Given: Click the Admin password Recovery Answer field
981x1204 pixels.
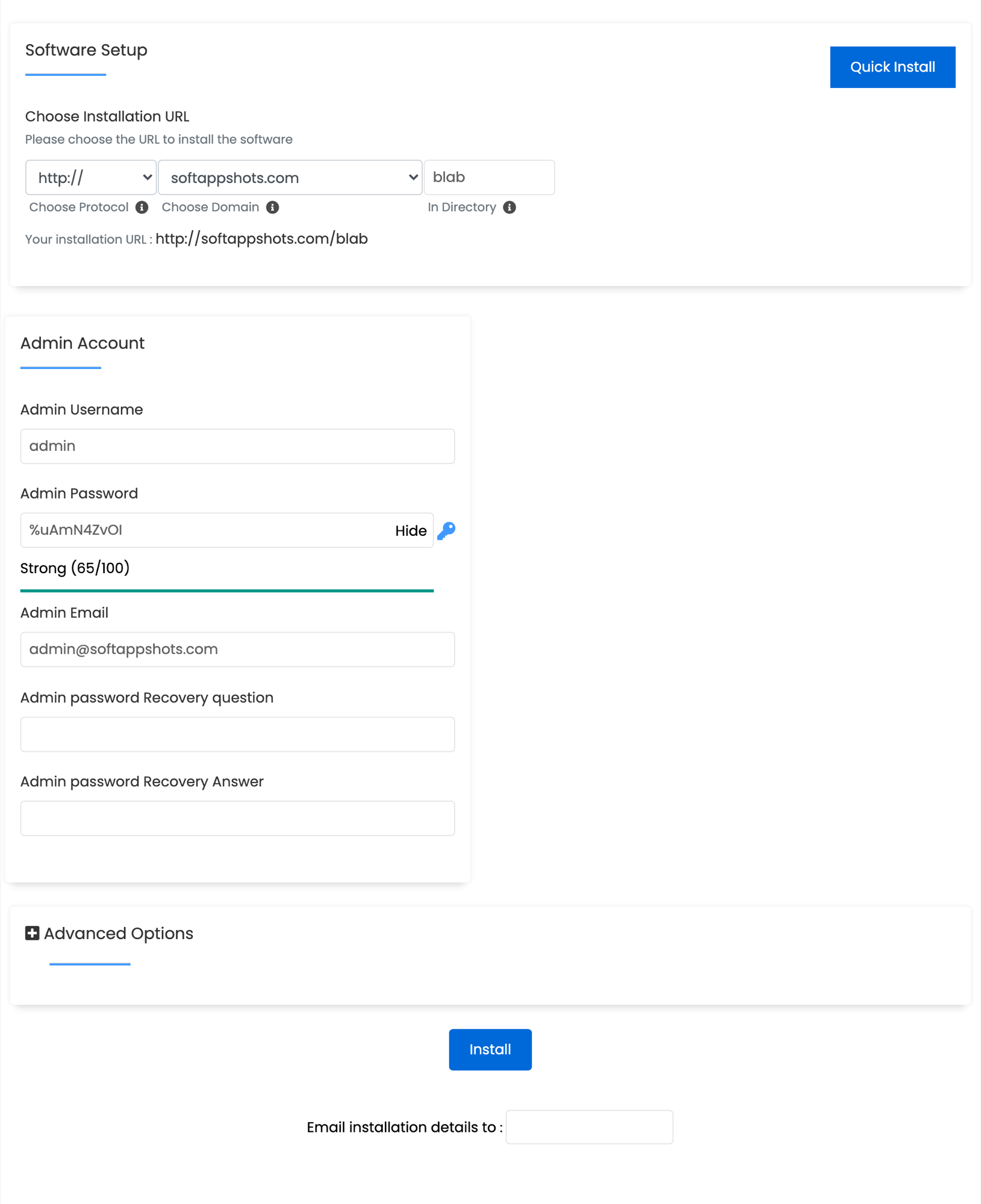Looking at the screenshot, I should (x=237, y=818).
